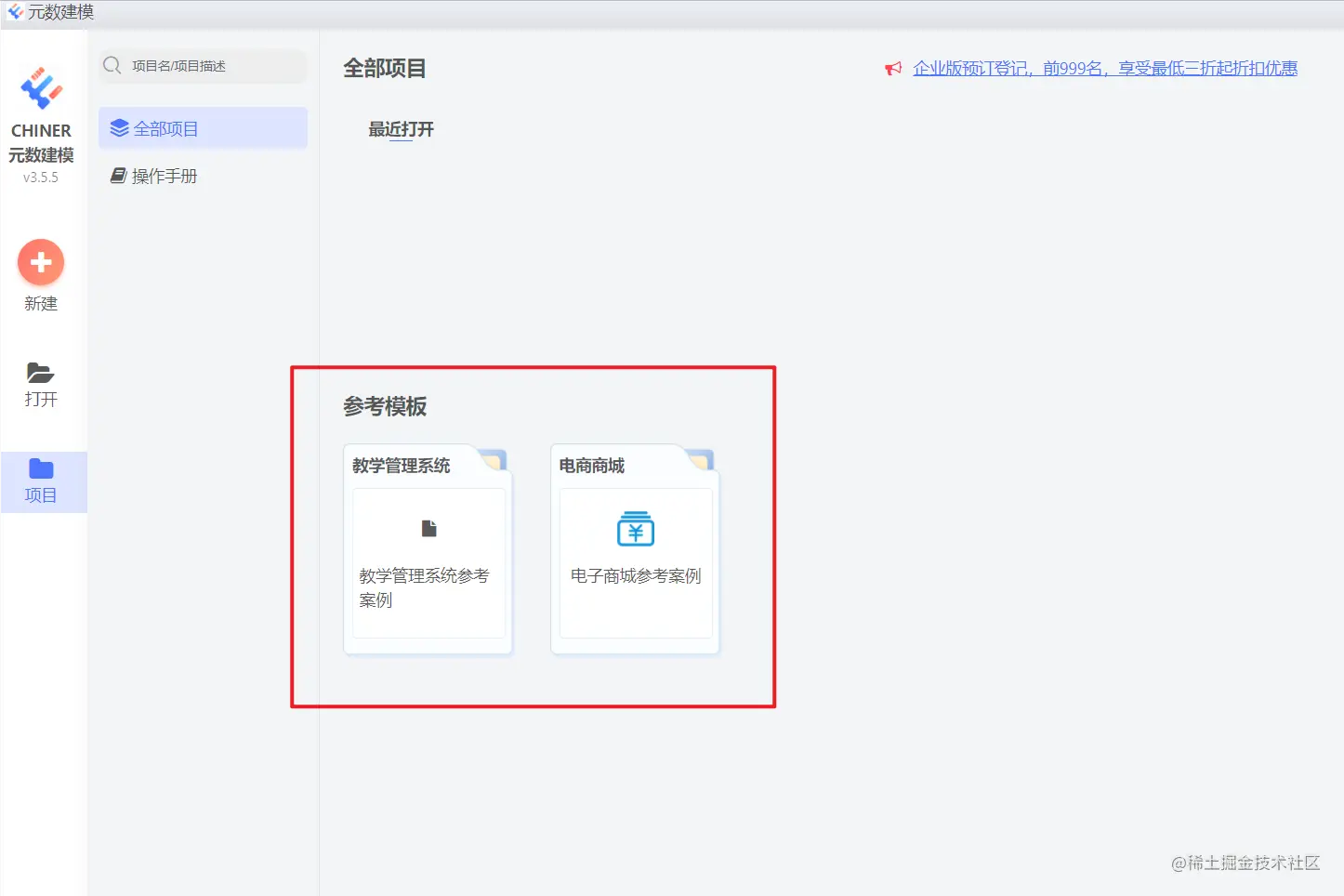Open the 电商商城 template card
Image resolution: width=1344 pixels, height=896 pixels.
point(636,549)
